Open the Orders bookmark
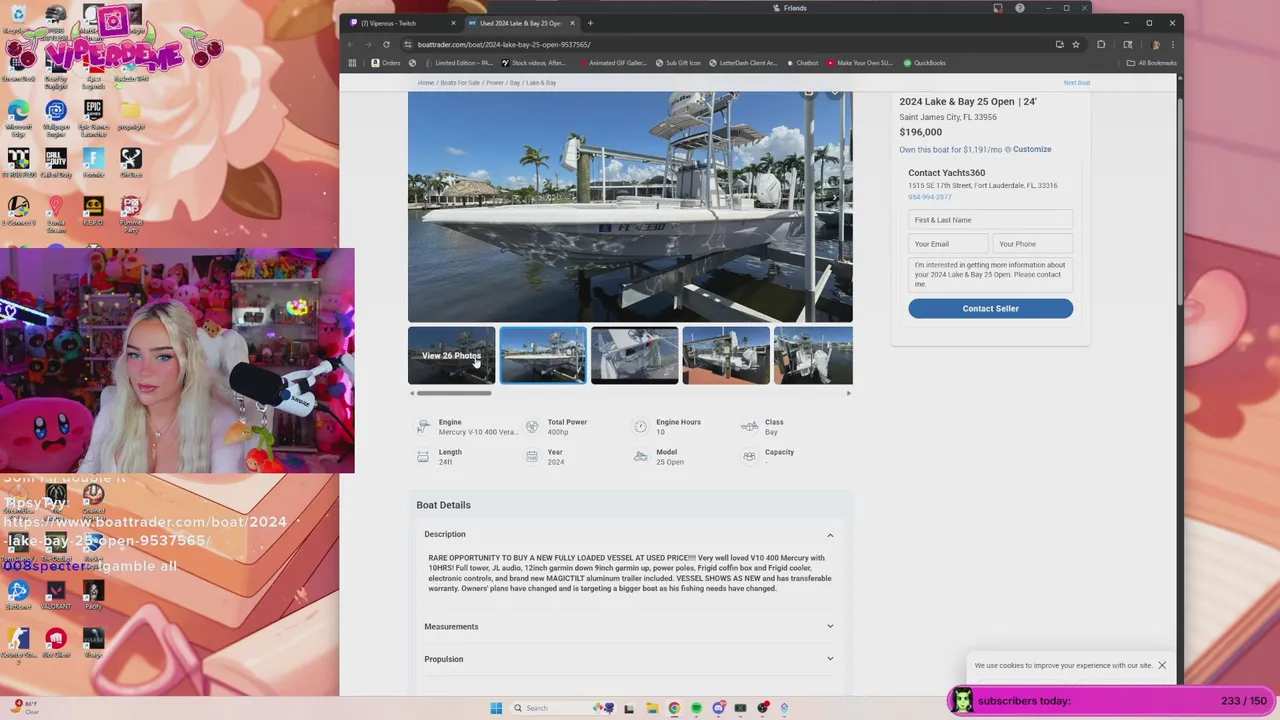This screenshot has height=720, width=1280. pos(386,63)
